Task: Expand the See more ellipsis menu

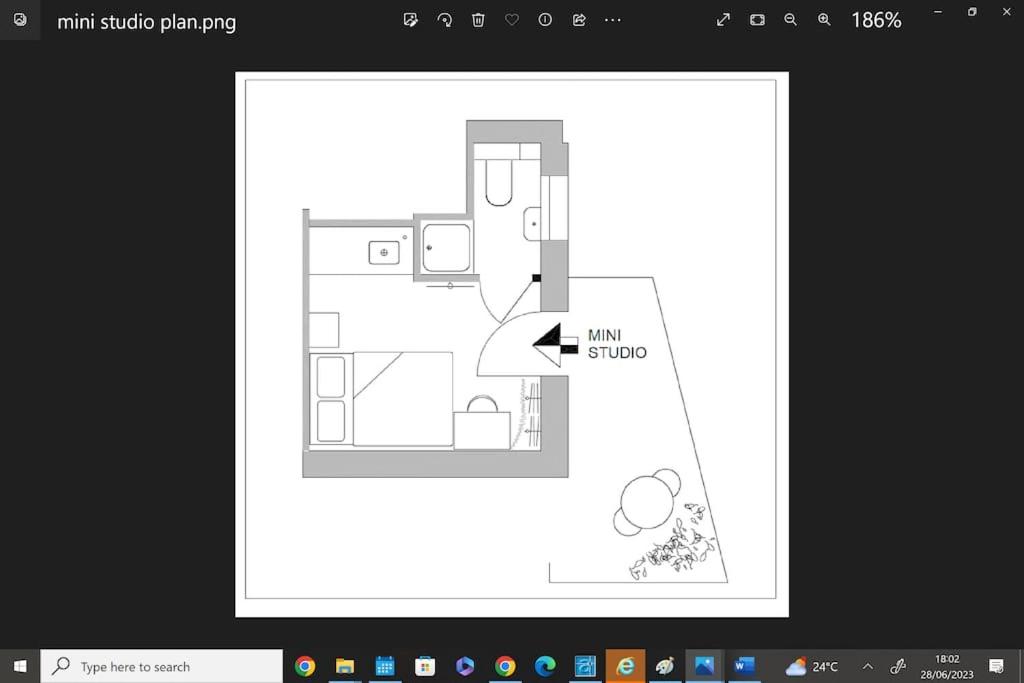Action: point(613,20)
